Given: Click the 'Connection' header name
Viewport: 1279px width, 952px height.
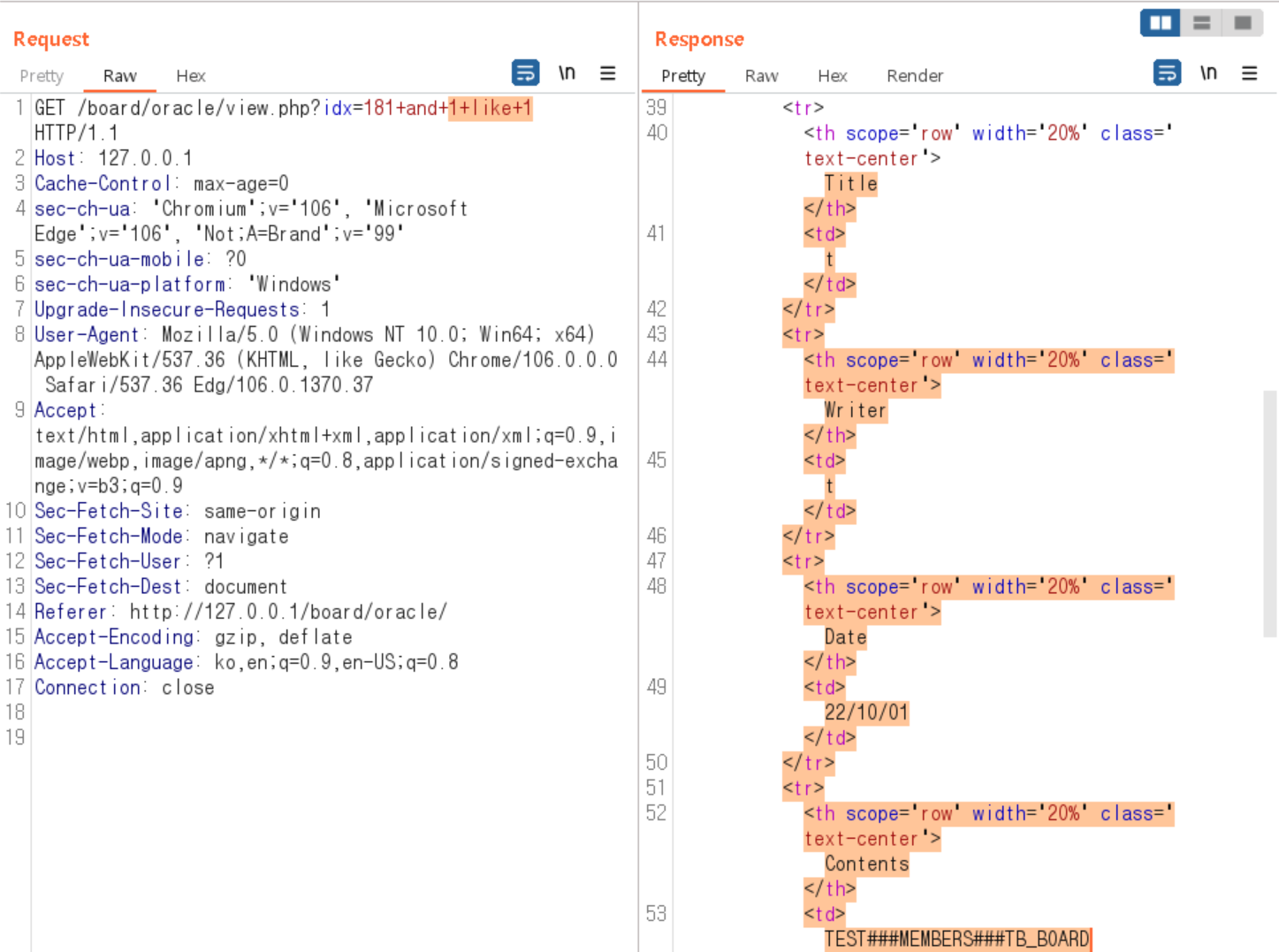Looking at the screenshot, I should [x=88, y=688].
